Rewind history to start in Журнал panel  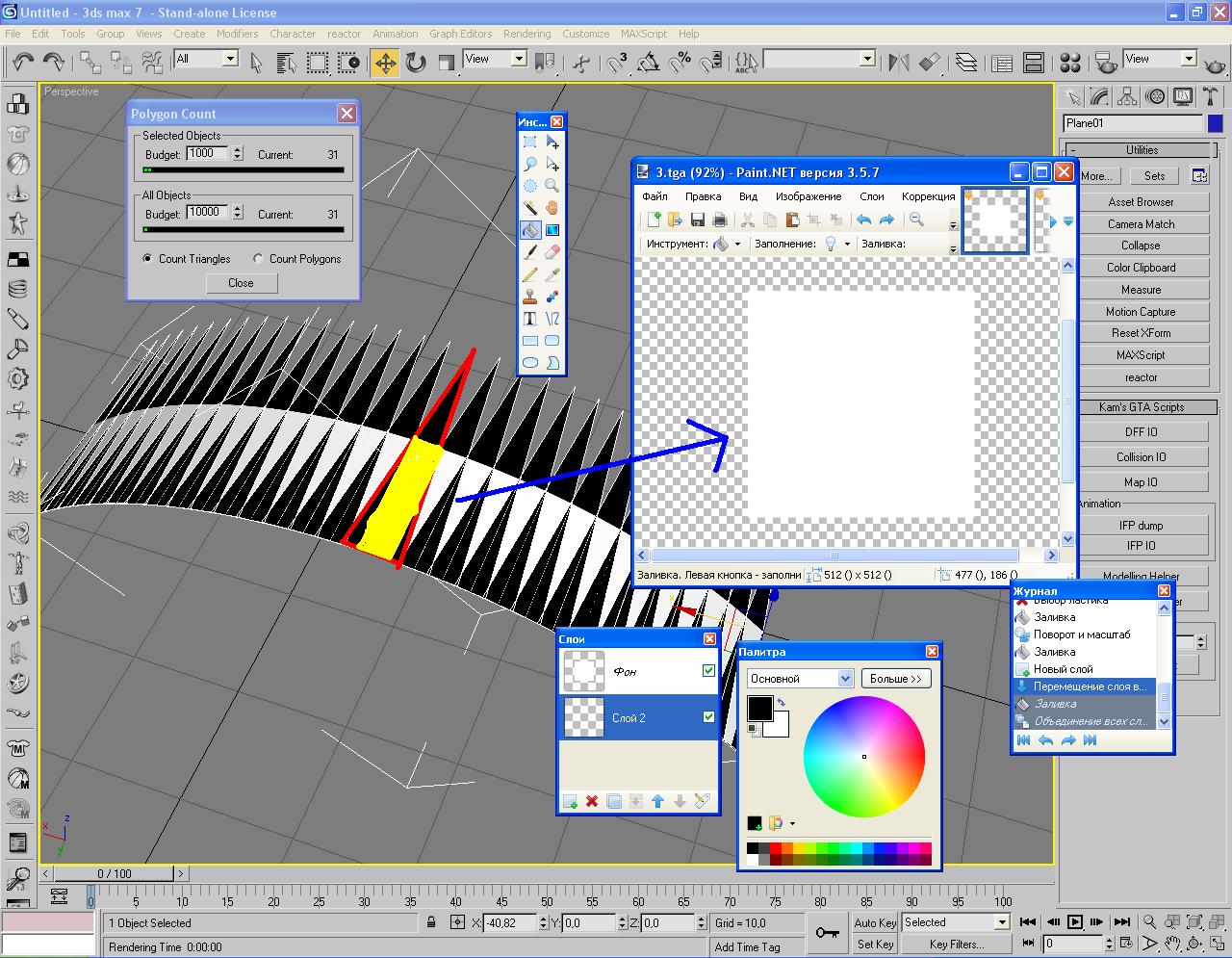tap(1023, 740)
